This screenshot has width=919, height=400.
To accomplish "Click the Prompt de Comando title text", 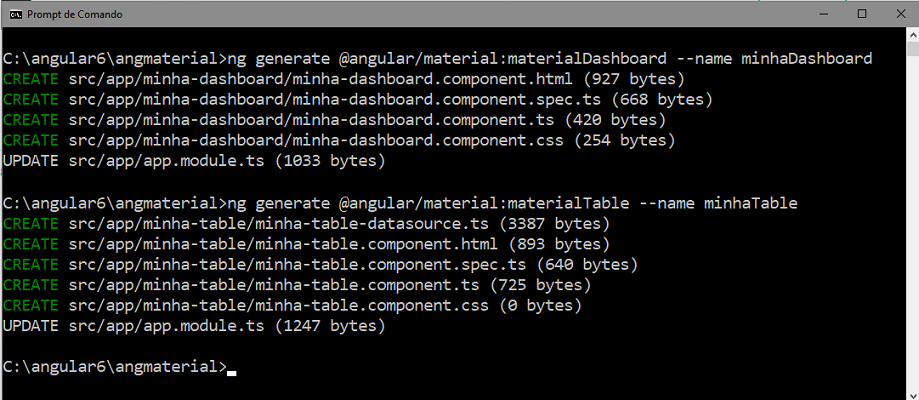I will pos(75,15).
